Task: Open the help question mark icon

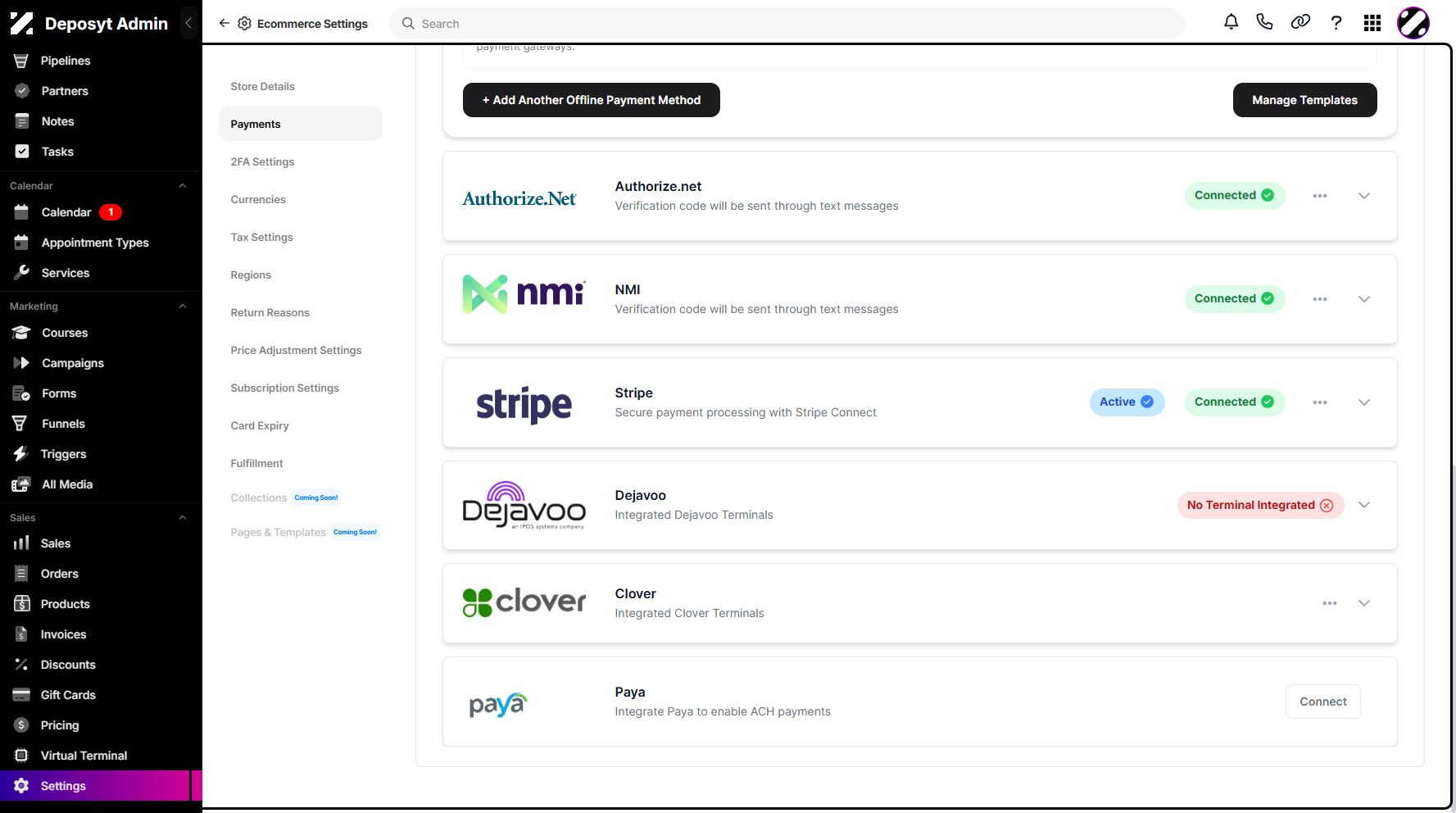Action: (1336, 23)
